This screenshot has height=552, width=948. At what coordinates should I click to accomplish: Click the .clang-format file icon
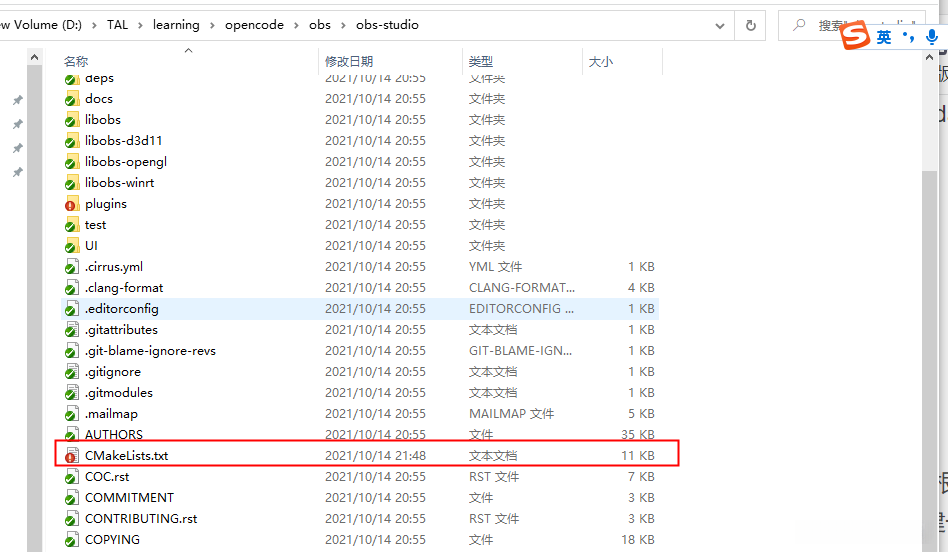point(72,288)
